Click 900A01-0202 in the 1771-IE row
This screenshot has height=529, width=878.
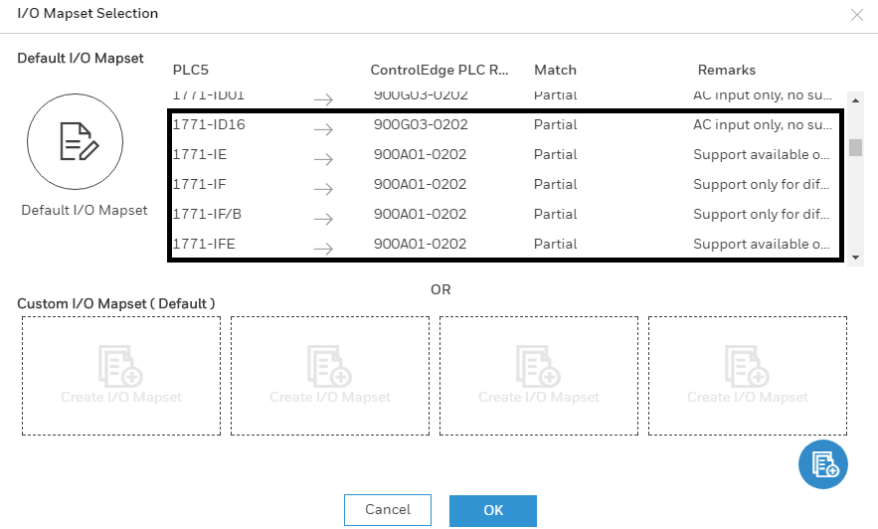[420, 155]
